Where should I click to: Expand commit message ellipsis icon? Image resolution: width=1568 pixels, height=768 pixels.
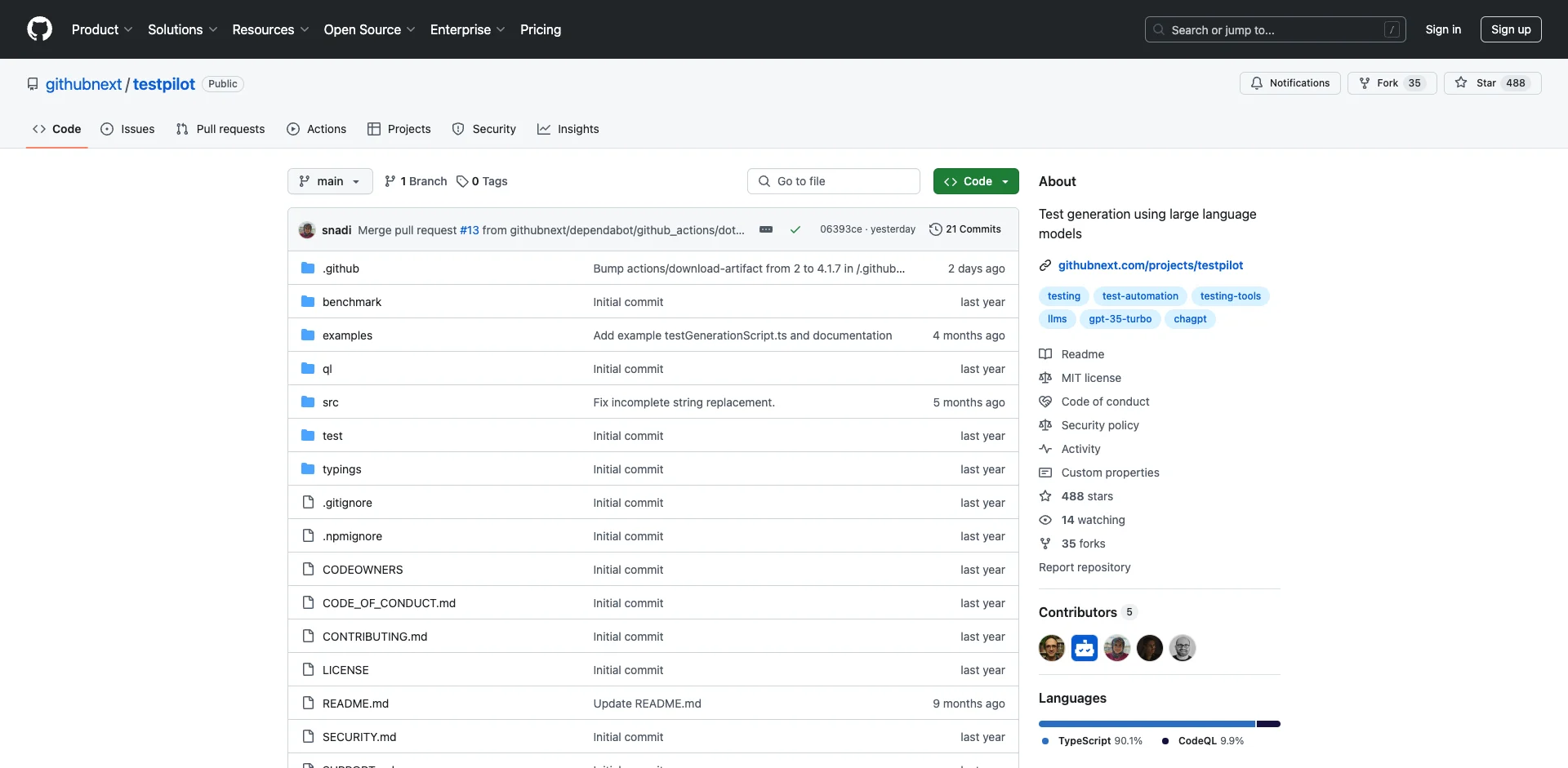(x=766, y=229)
